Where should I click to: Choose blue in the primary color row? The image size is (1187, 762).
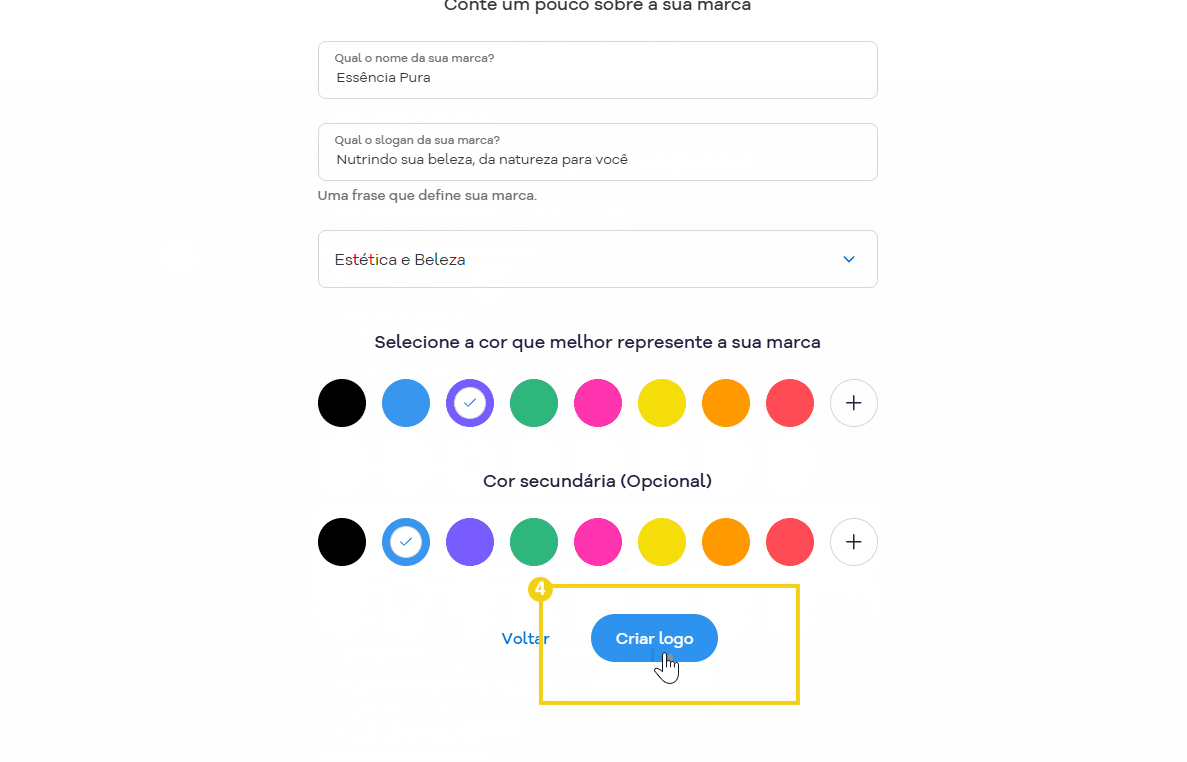pos(406,403)
